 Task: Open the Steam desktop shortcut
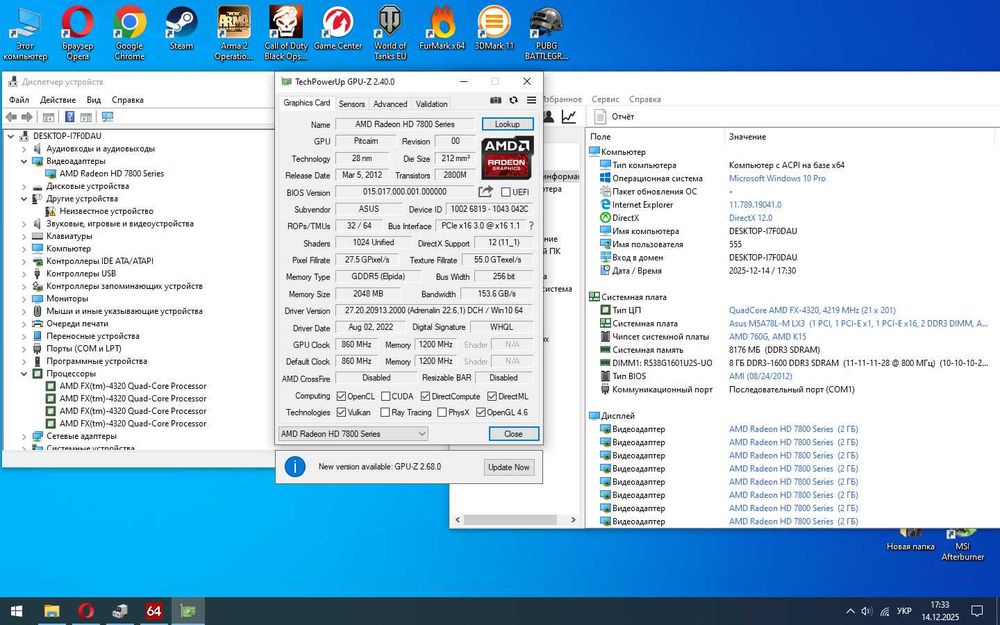(x=181, y=28)
